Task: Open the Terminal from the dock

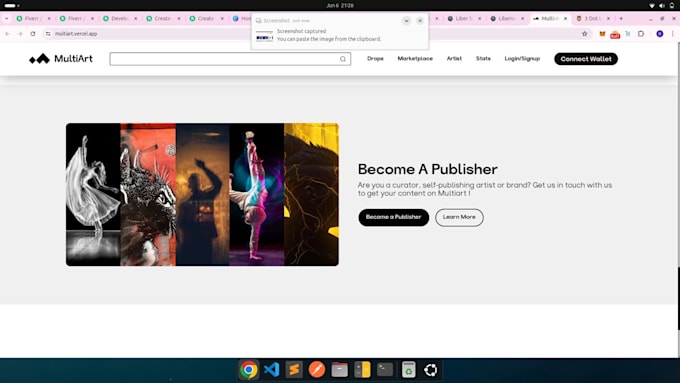Action: (x=385, y=370)
